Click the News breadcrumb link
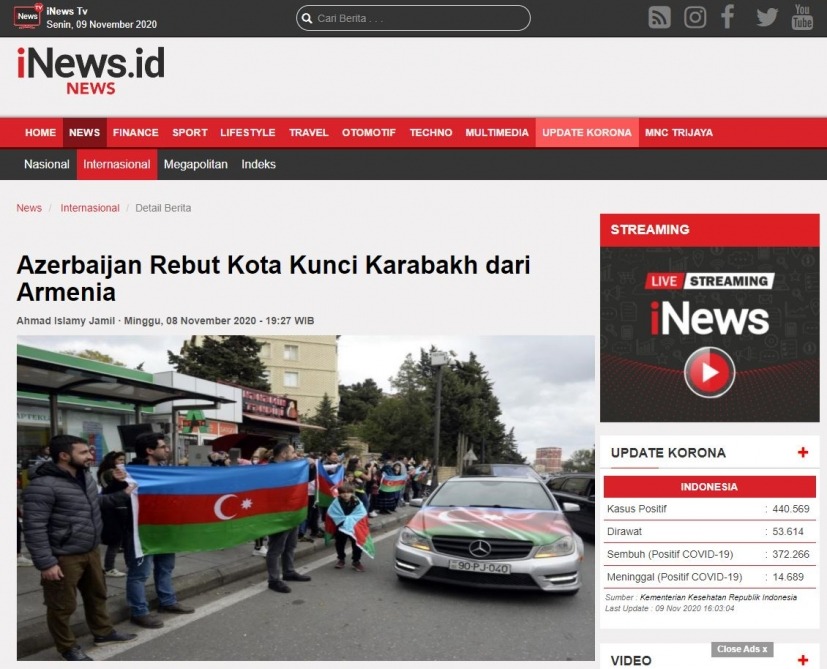 coord(29,208)
